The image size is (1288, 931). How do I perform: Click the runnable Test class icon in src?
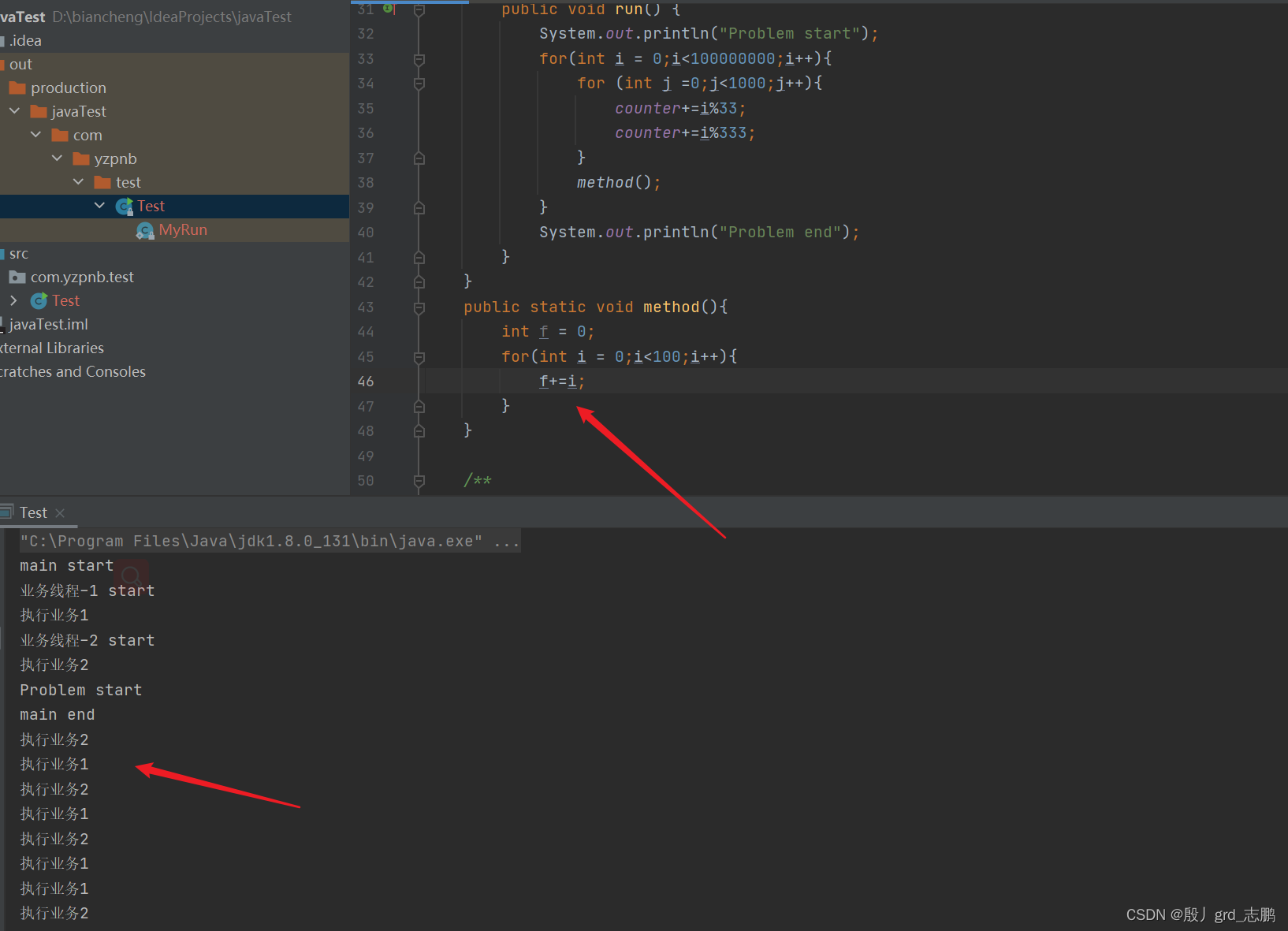click(39, 300)
